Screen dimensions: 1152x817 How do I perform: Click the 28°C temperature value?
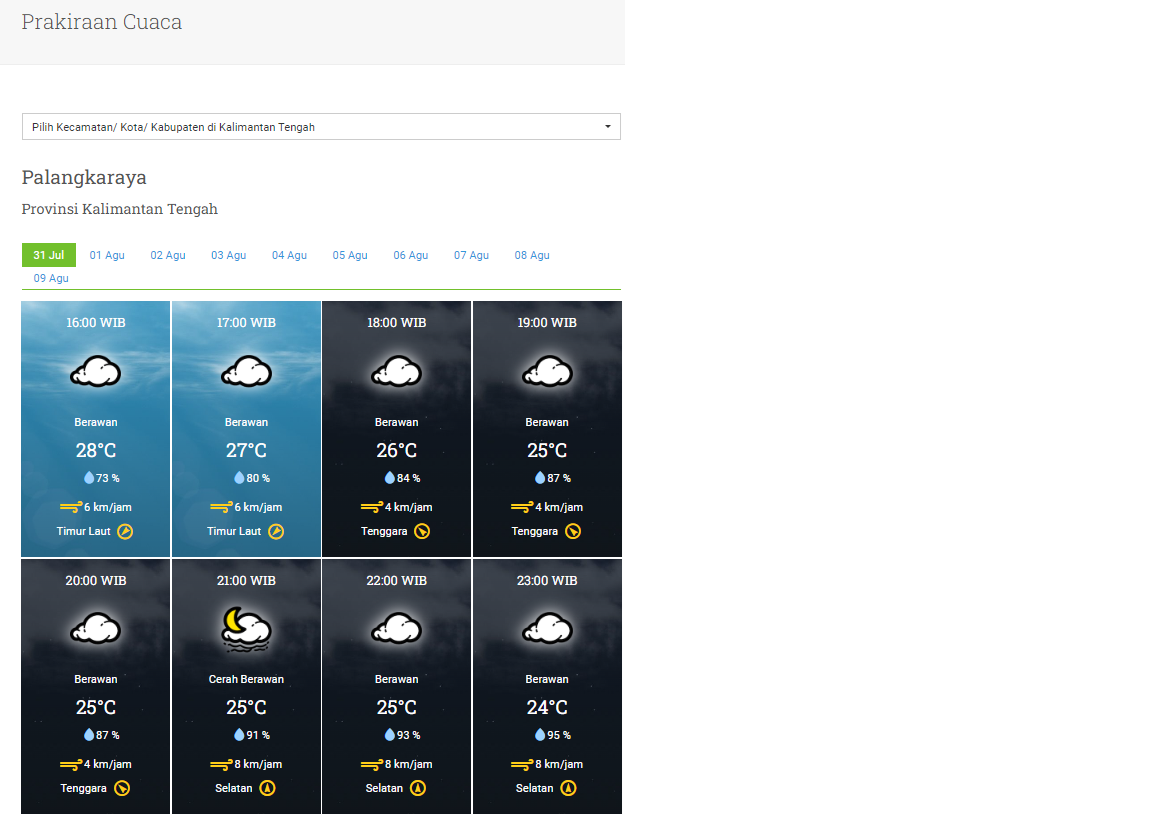(x=96, y=450)
